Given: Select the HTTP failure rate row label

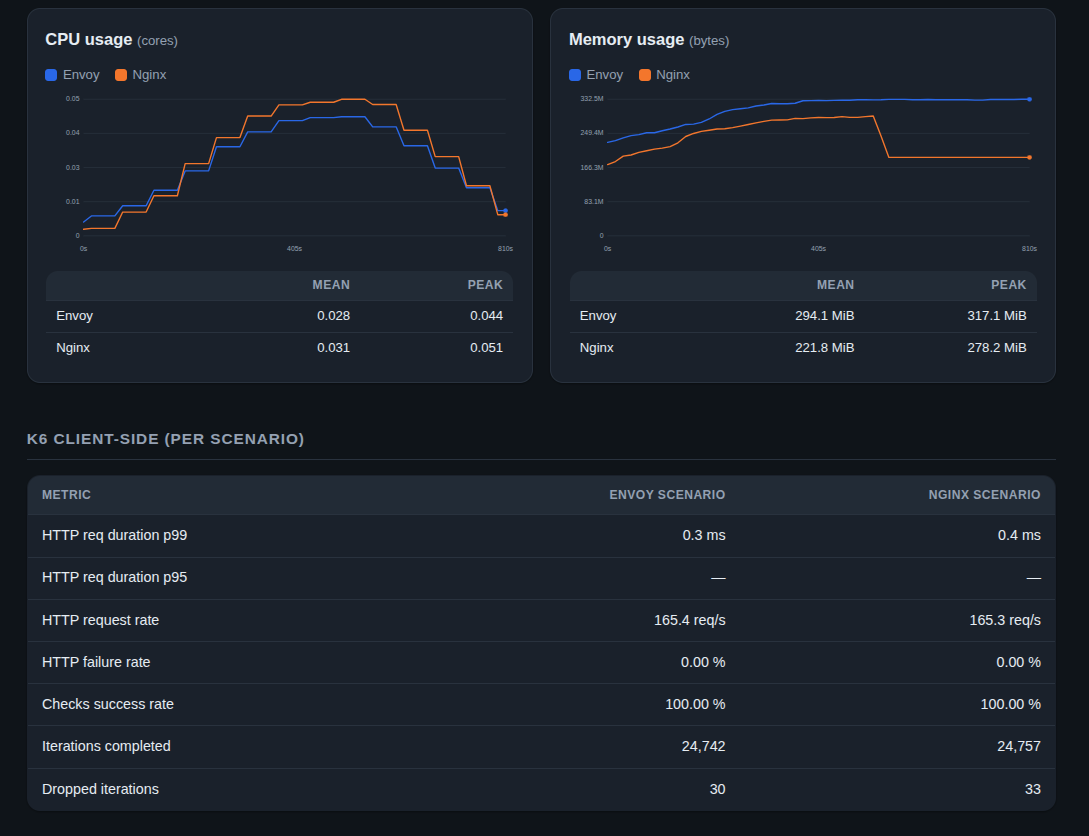Looking at the screenshot, I should (x=96, y=662).
